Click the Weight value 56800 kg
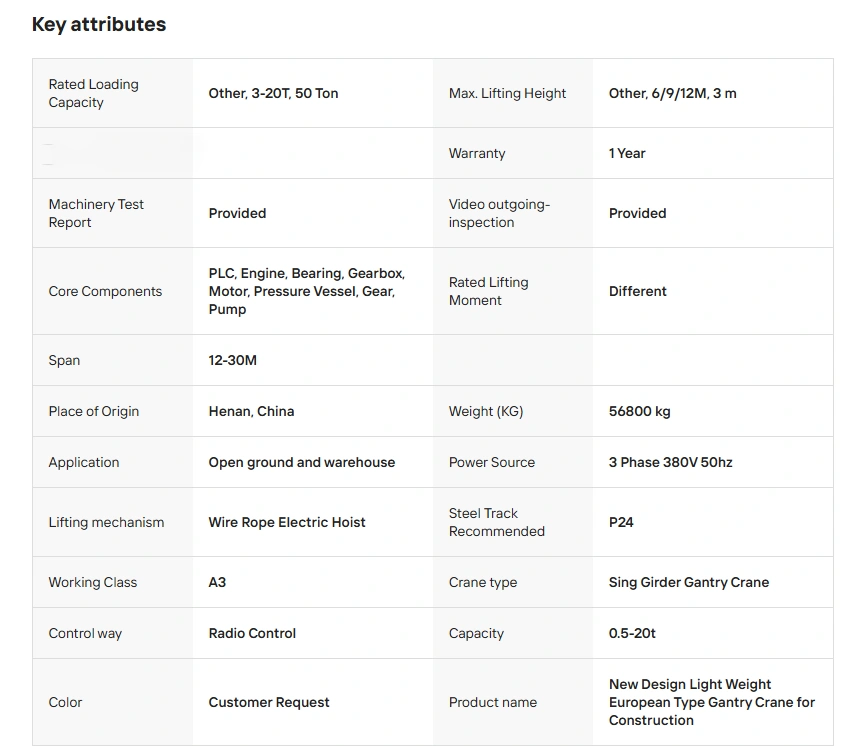 click(639, 411)
